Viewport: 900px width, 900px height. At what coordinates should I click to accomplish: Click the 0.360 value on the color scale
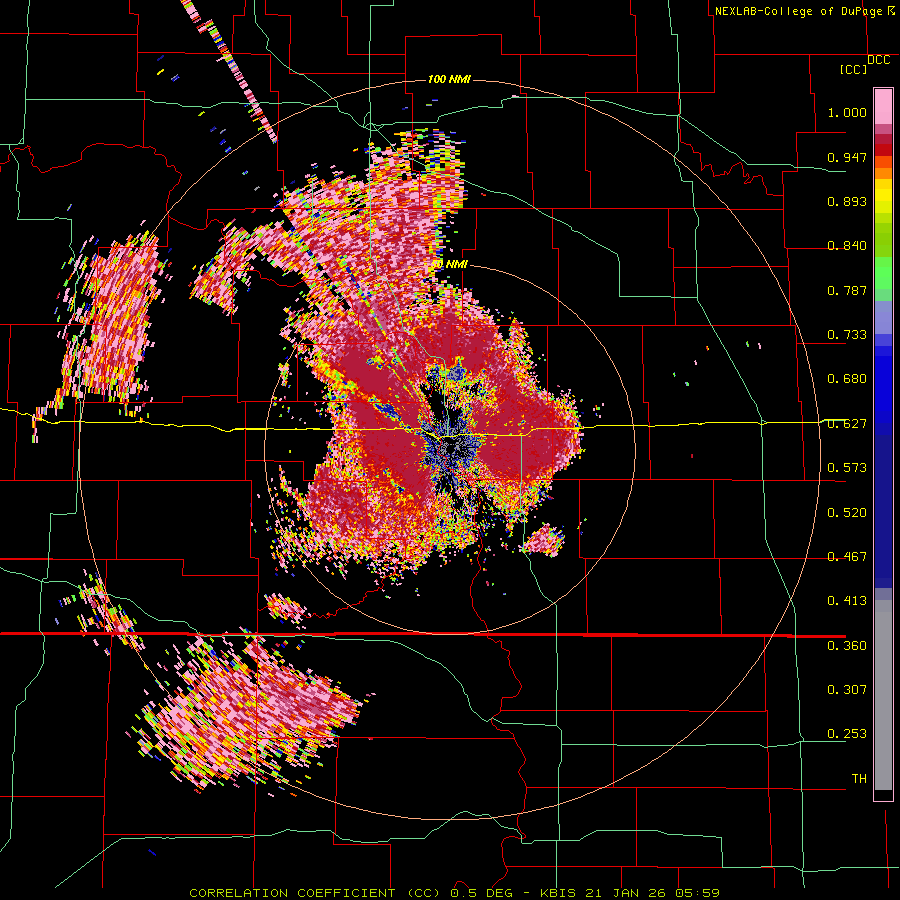(x=847, y=646)
